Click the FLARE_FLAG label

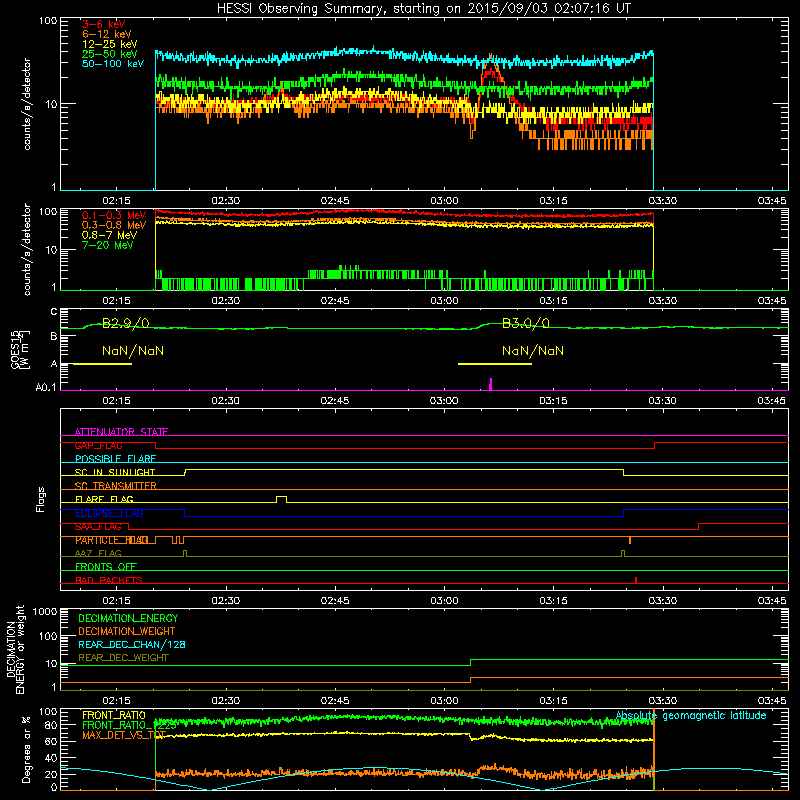[x=104, y=499]
